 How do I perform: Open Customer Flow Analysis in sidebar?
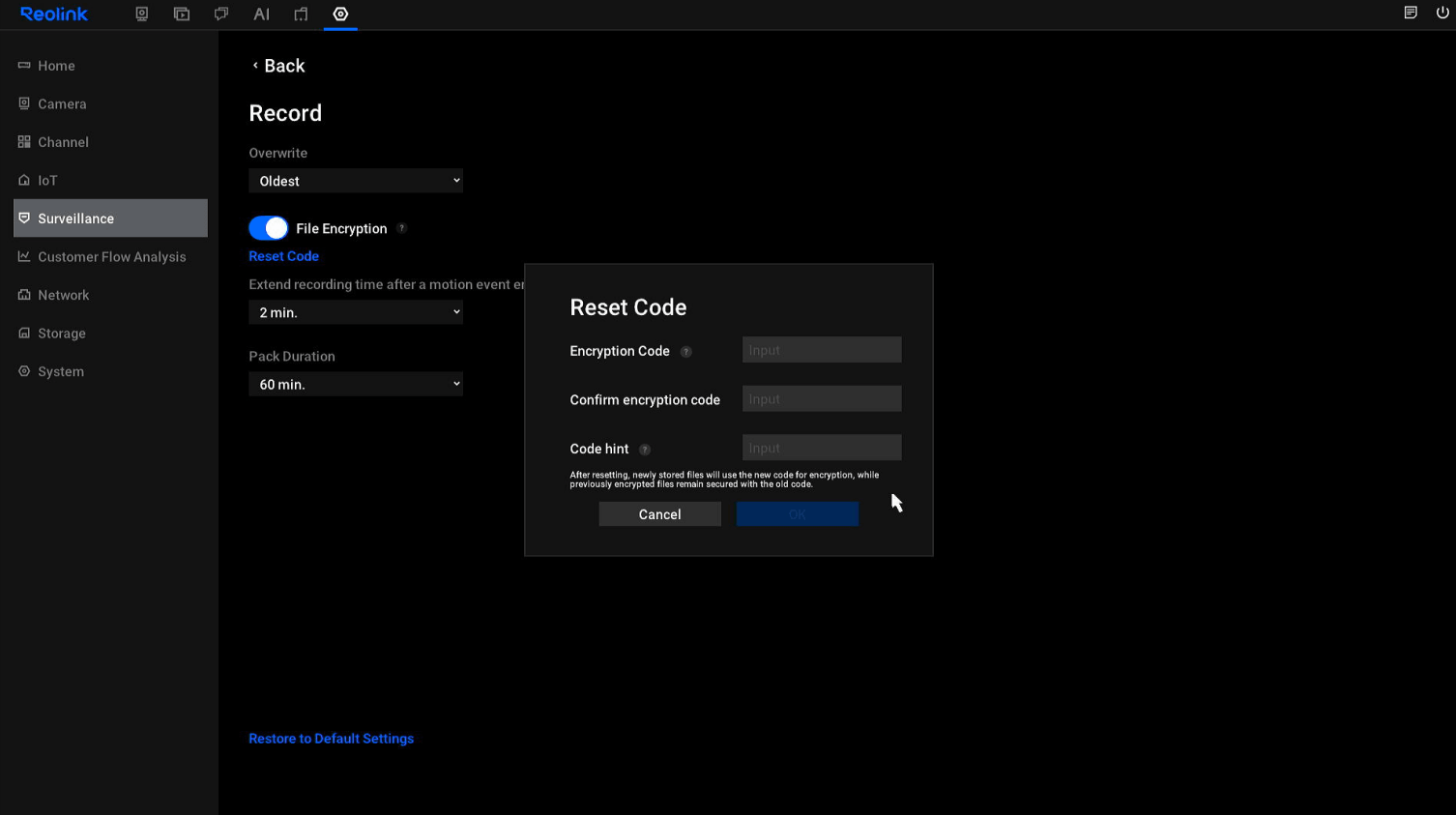(110, 256)
